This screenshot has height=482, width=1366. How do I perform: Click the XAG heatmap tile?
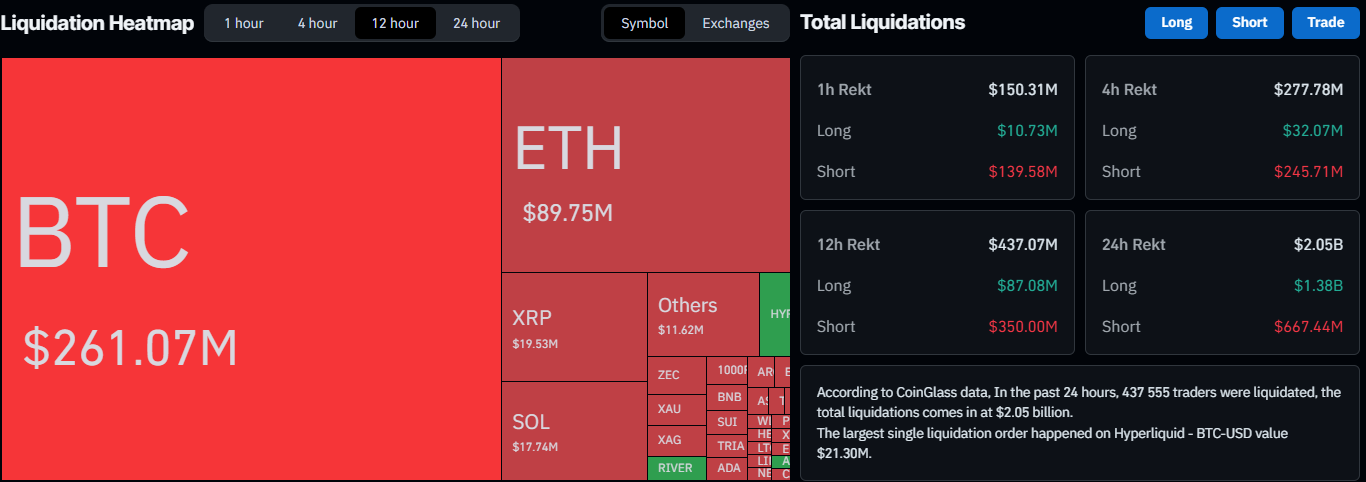(676, 439)
